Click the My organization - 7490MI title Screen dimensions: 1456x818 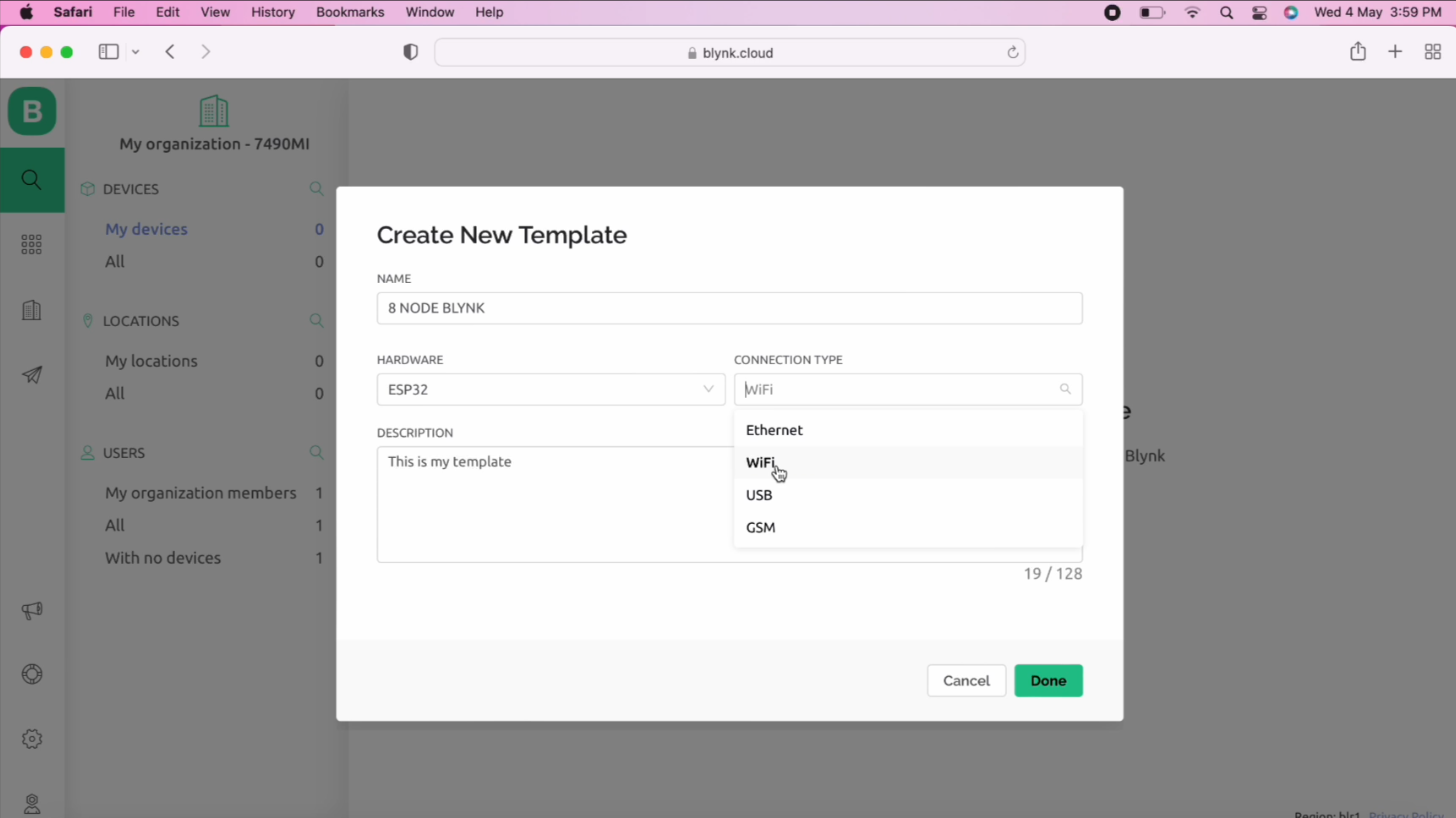(x=214, y=144)
